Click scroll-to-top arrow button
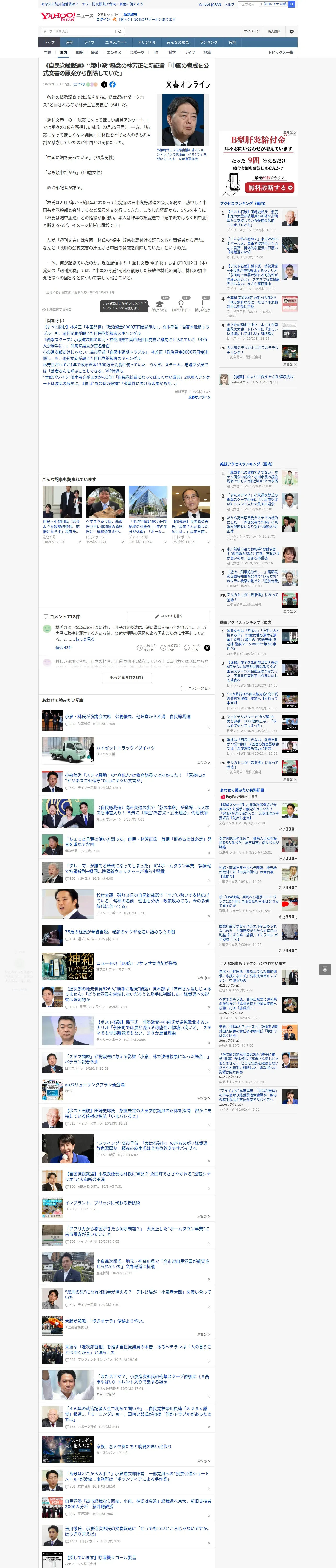This screenshot has height=1568, width=336. point(324,969)
